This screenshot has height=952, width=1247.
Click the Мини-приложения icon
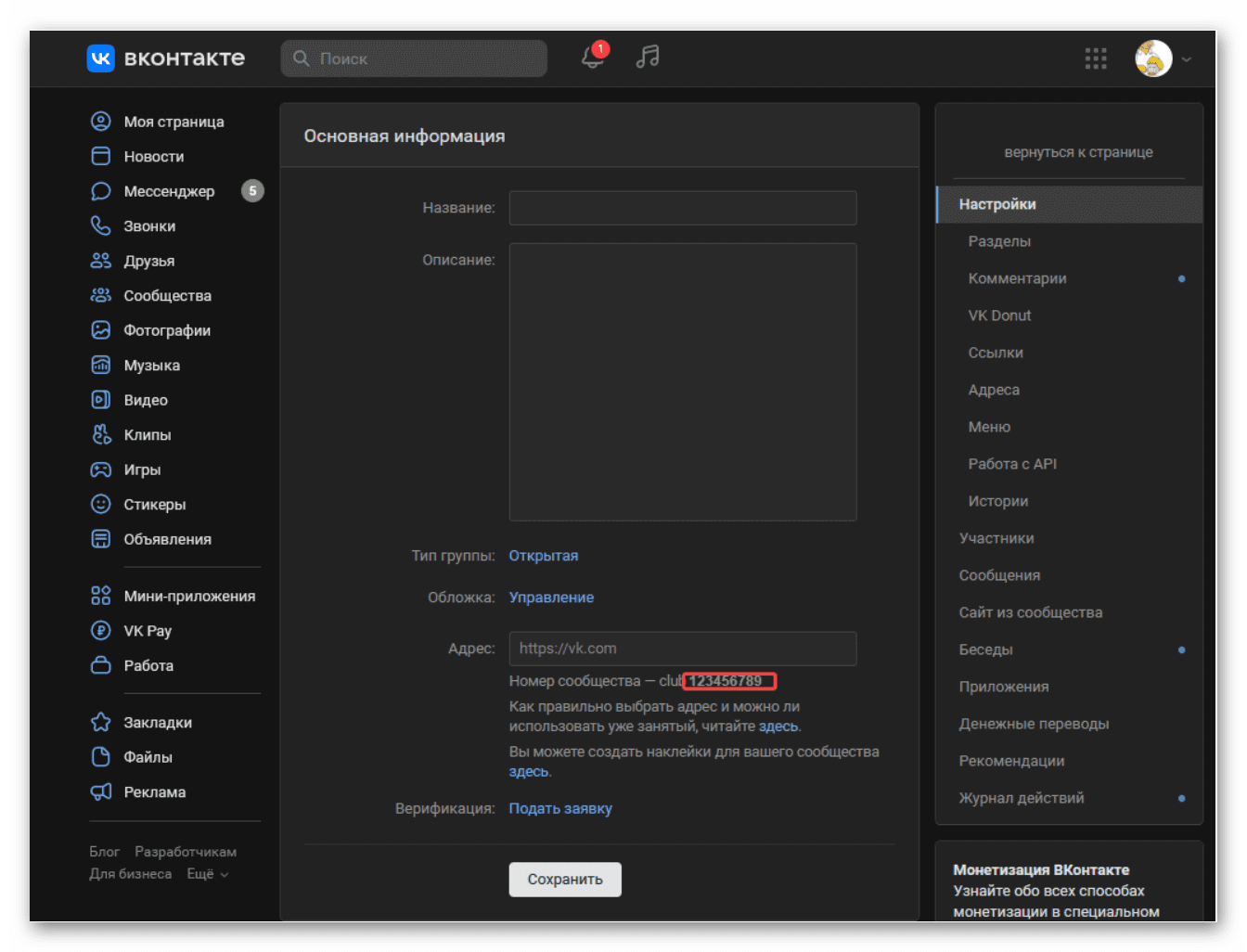click(100, 596)
